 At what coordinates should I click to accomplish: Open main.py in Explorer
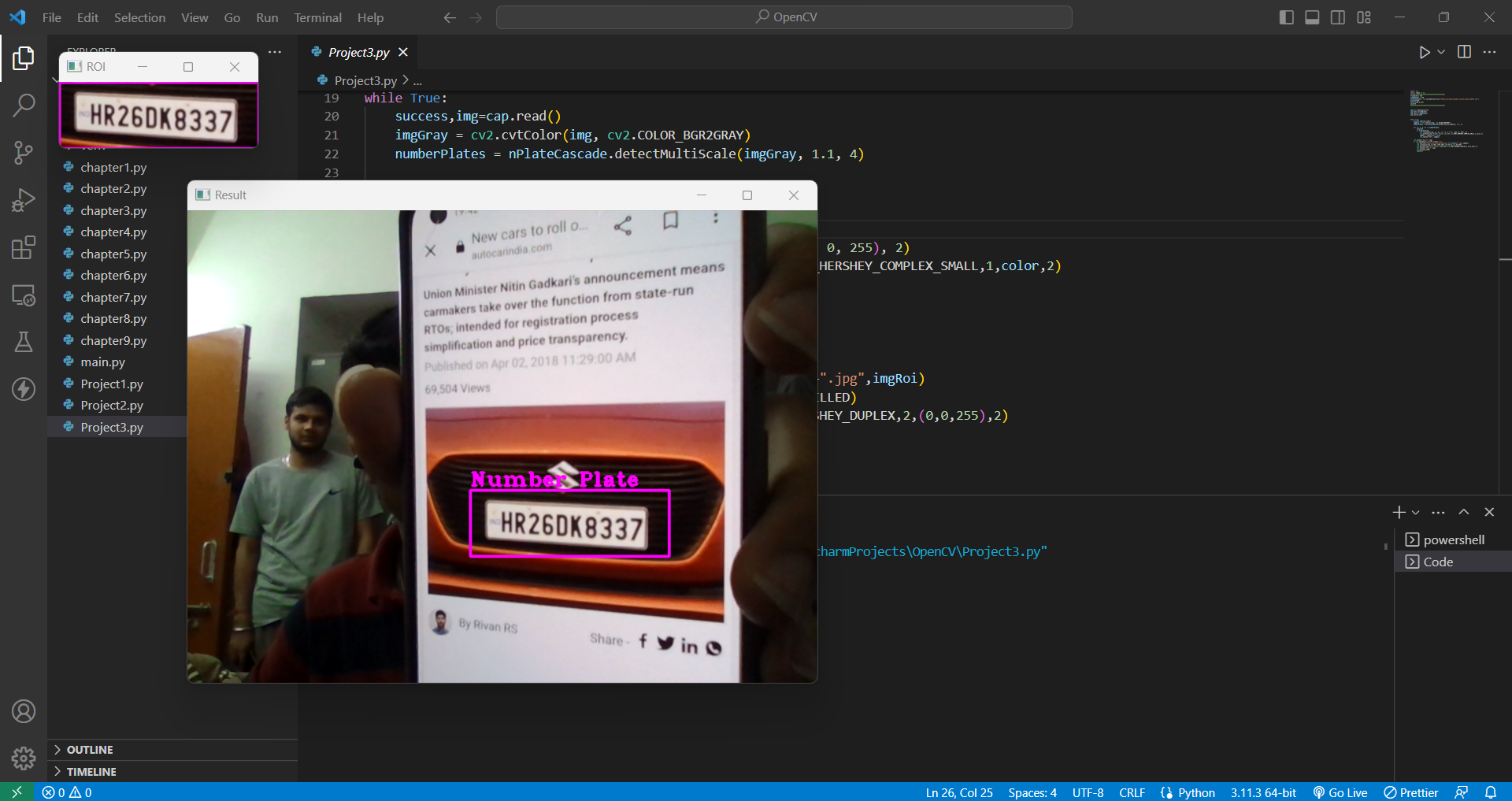click(102, 362)
